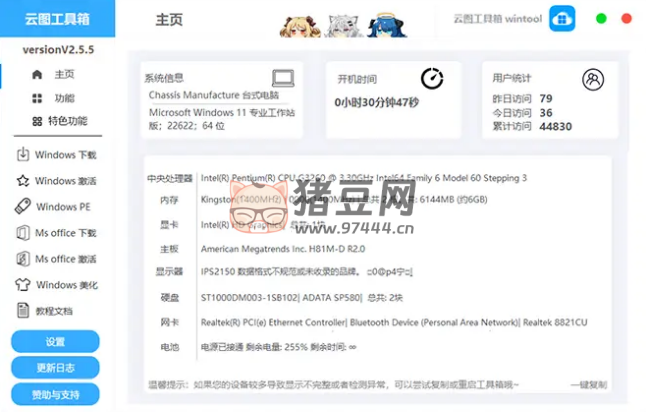Screen dimensions: 646x412
Task: Click the 昨日访问 79 row
Action: pos(522,98)
